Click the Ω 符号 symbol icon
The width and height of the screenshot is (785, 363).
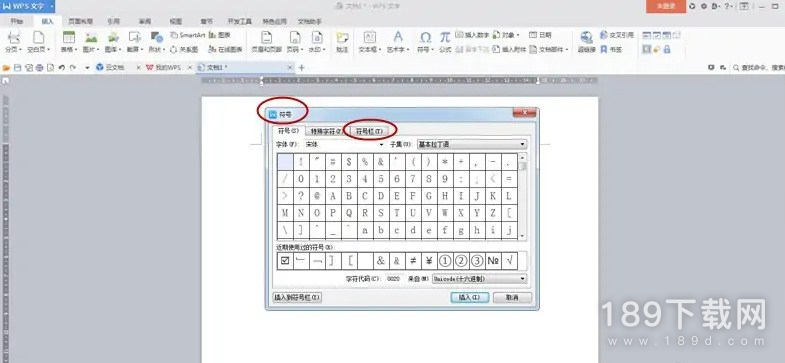426,38
